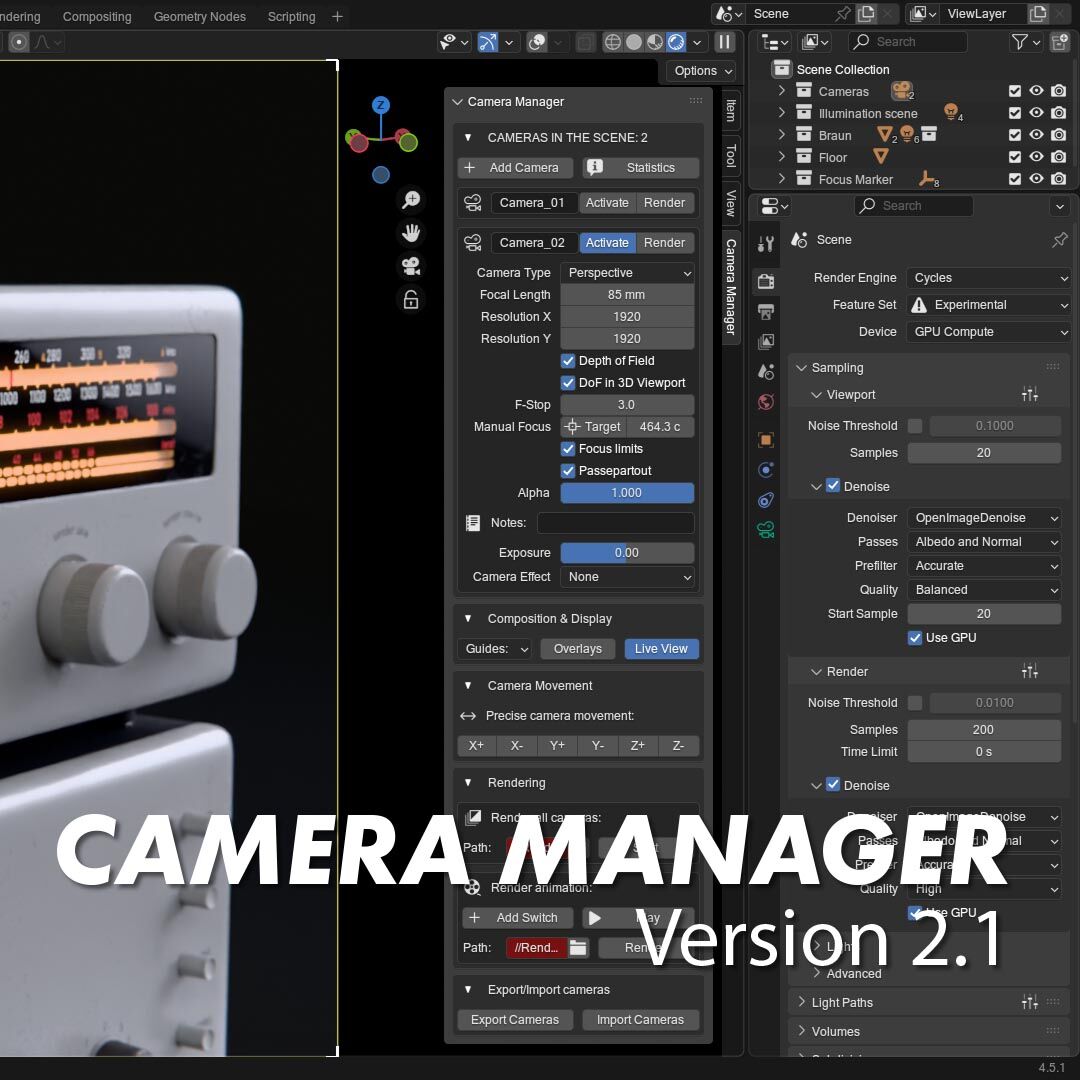
Task: Adjust the Alpha slider
Action: 627,493
